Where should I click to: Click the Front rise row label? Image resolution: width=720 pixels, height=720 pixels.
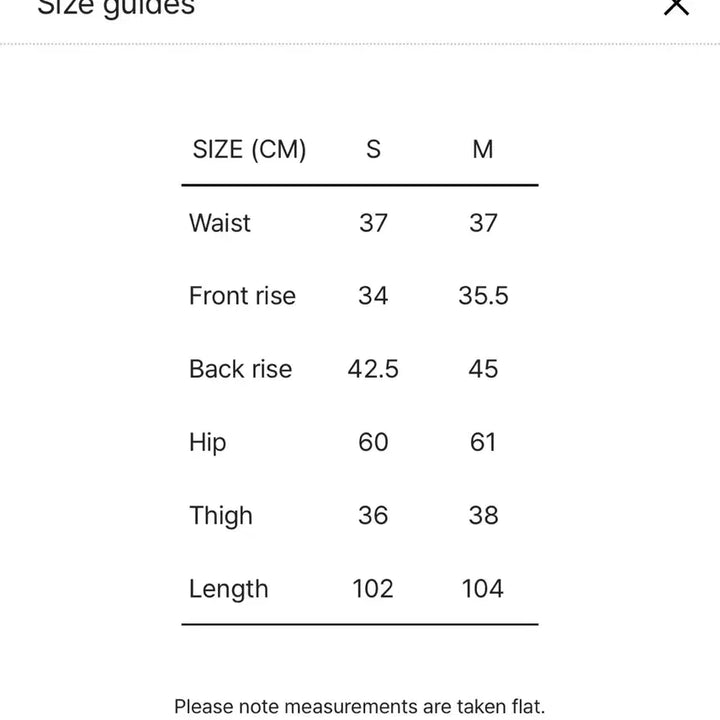242,295
